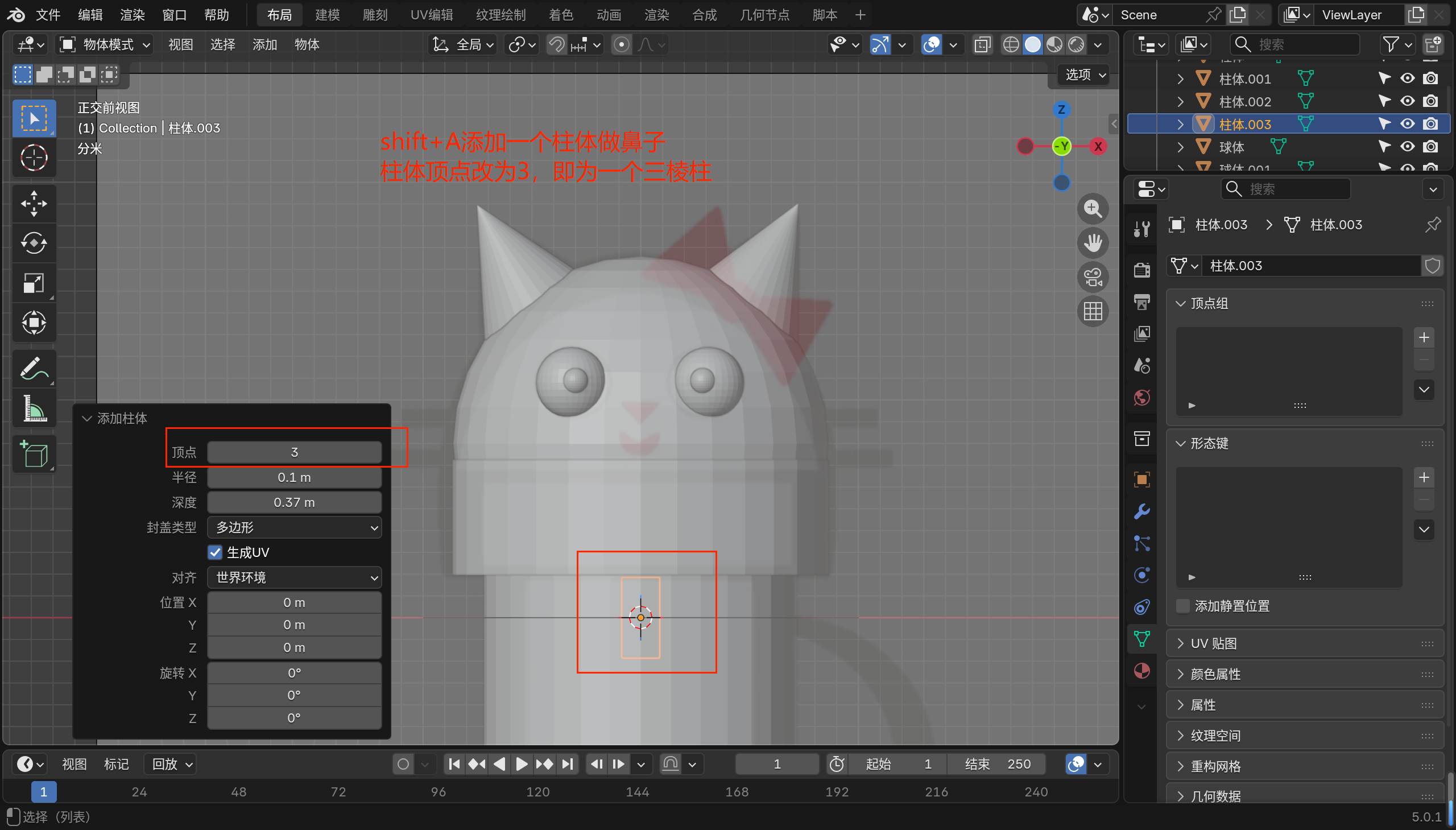Click the 选项 button in viewport
The height and width of the screenshot is (830, 1456).
tap(1085, 75)
